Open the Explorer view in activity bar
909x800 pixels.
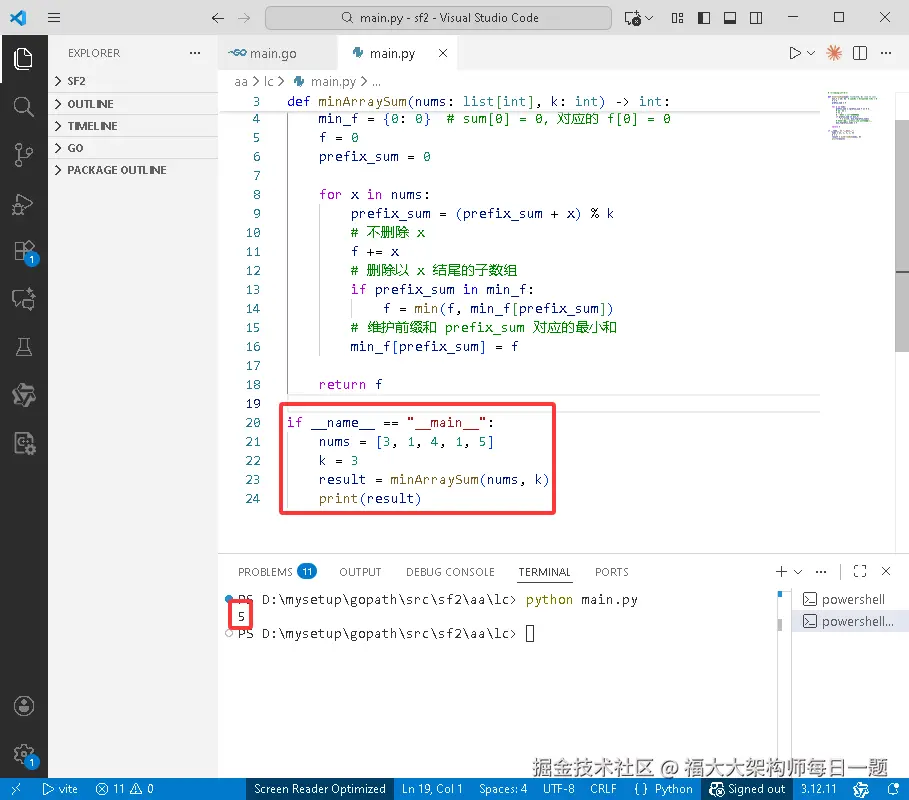(x=23, y=59)
